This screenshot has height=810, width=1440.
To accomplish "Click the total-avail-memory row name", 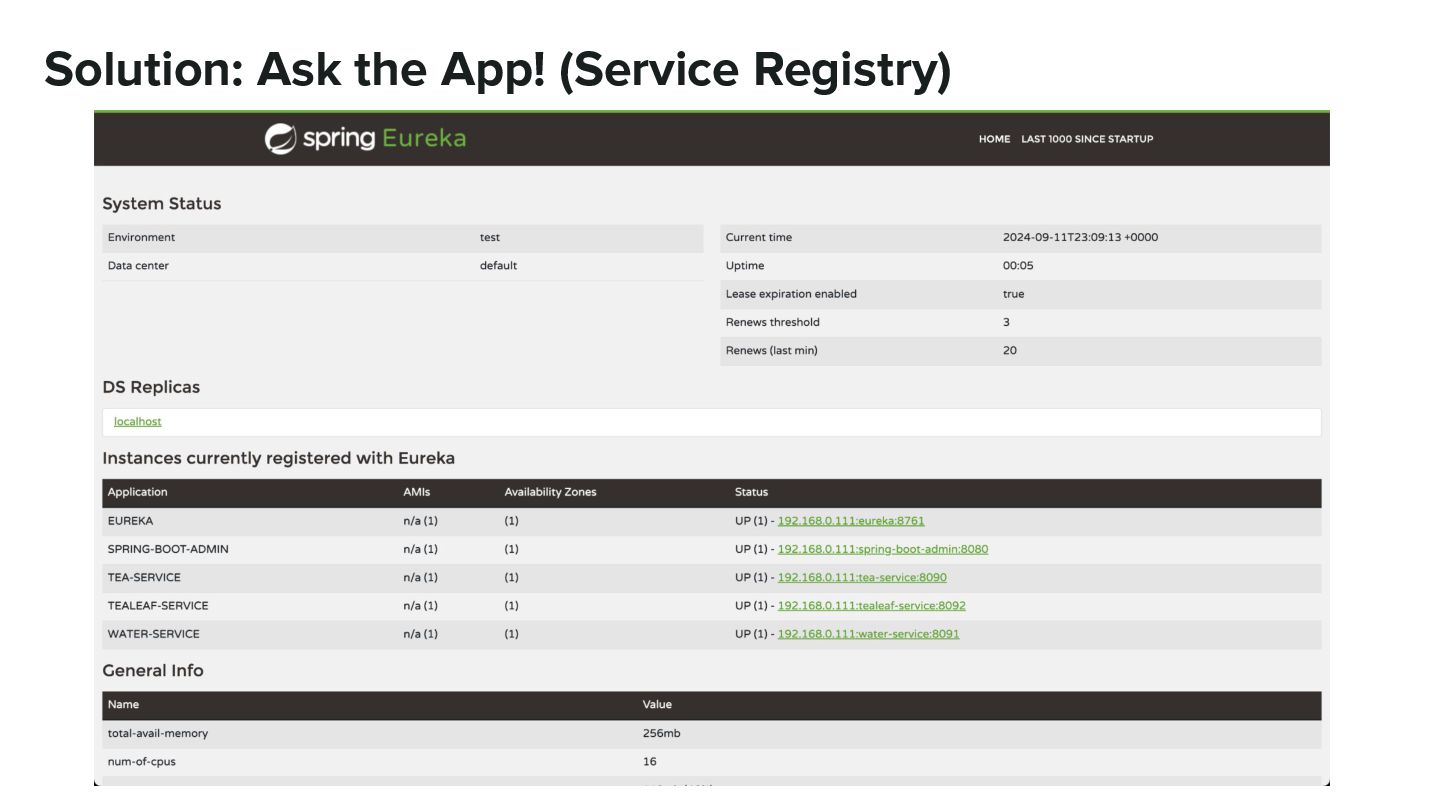I will click(158, 733).
